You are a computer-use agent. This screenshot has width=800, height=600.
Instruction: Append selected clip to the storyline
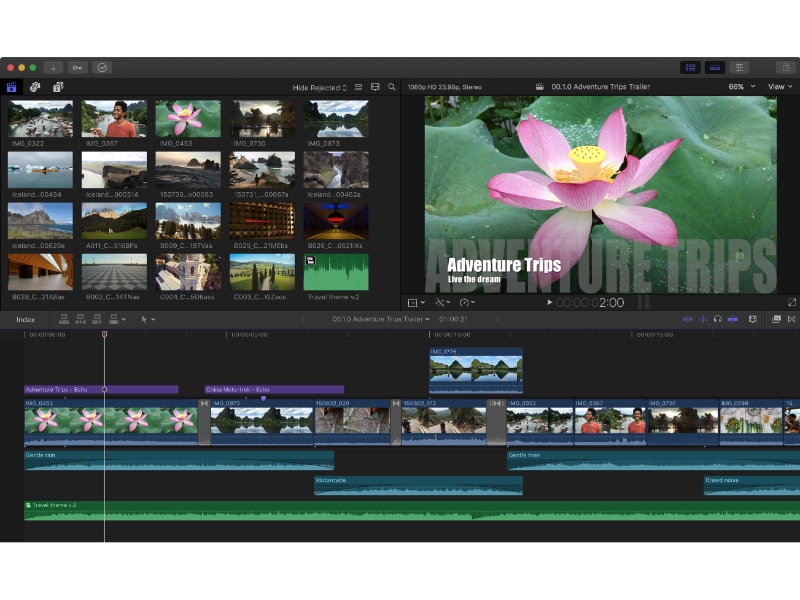pyautogui.click(x=97, y=319)
